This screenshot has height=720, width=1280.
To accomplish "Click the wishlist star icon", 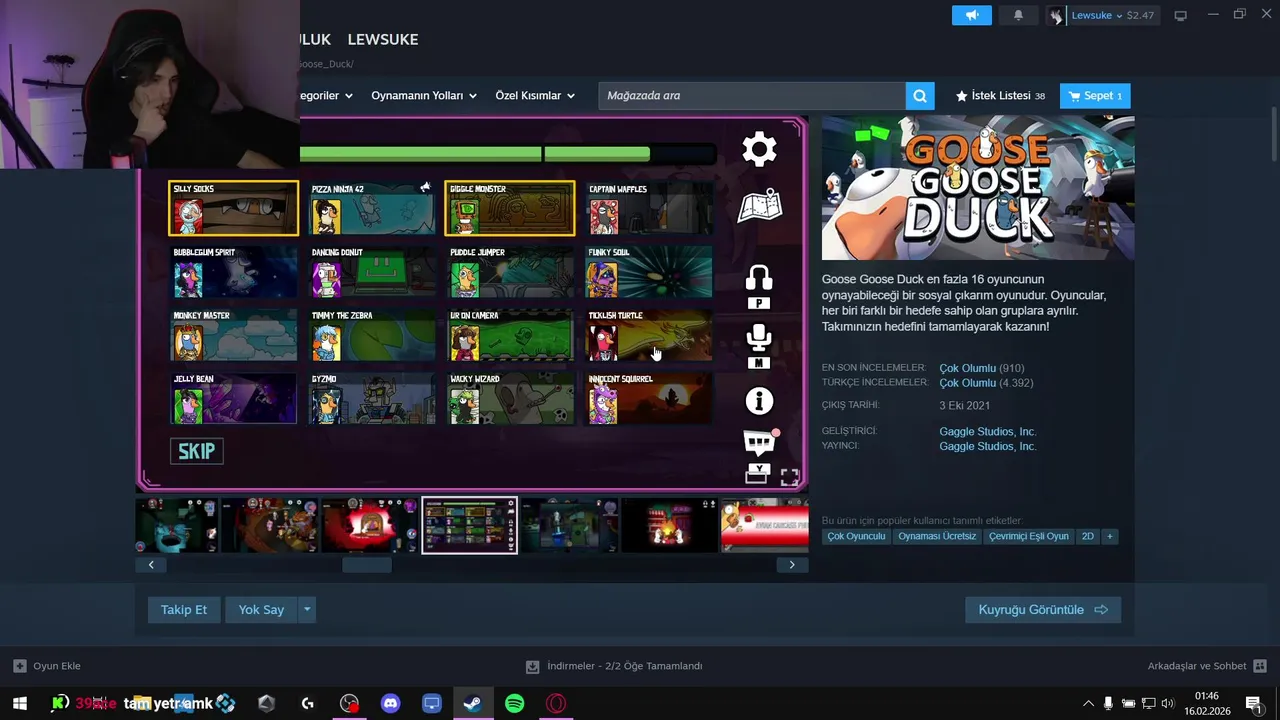I will 961,96.
